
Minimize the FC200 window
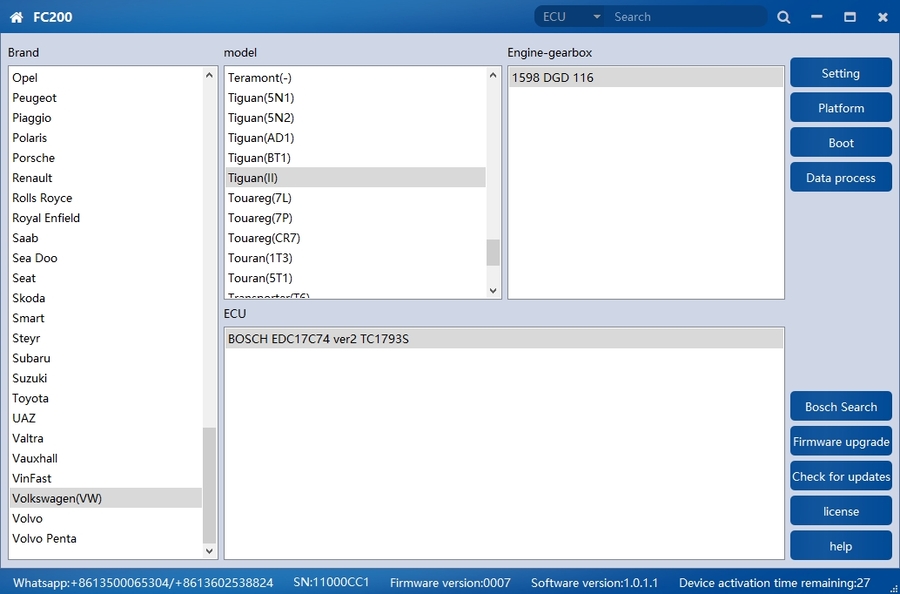pyautogui.click(x=817, y=17)
